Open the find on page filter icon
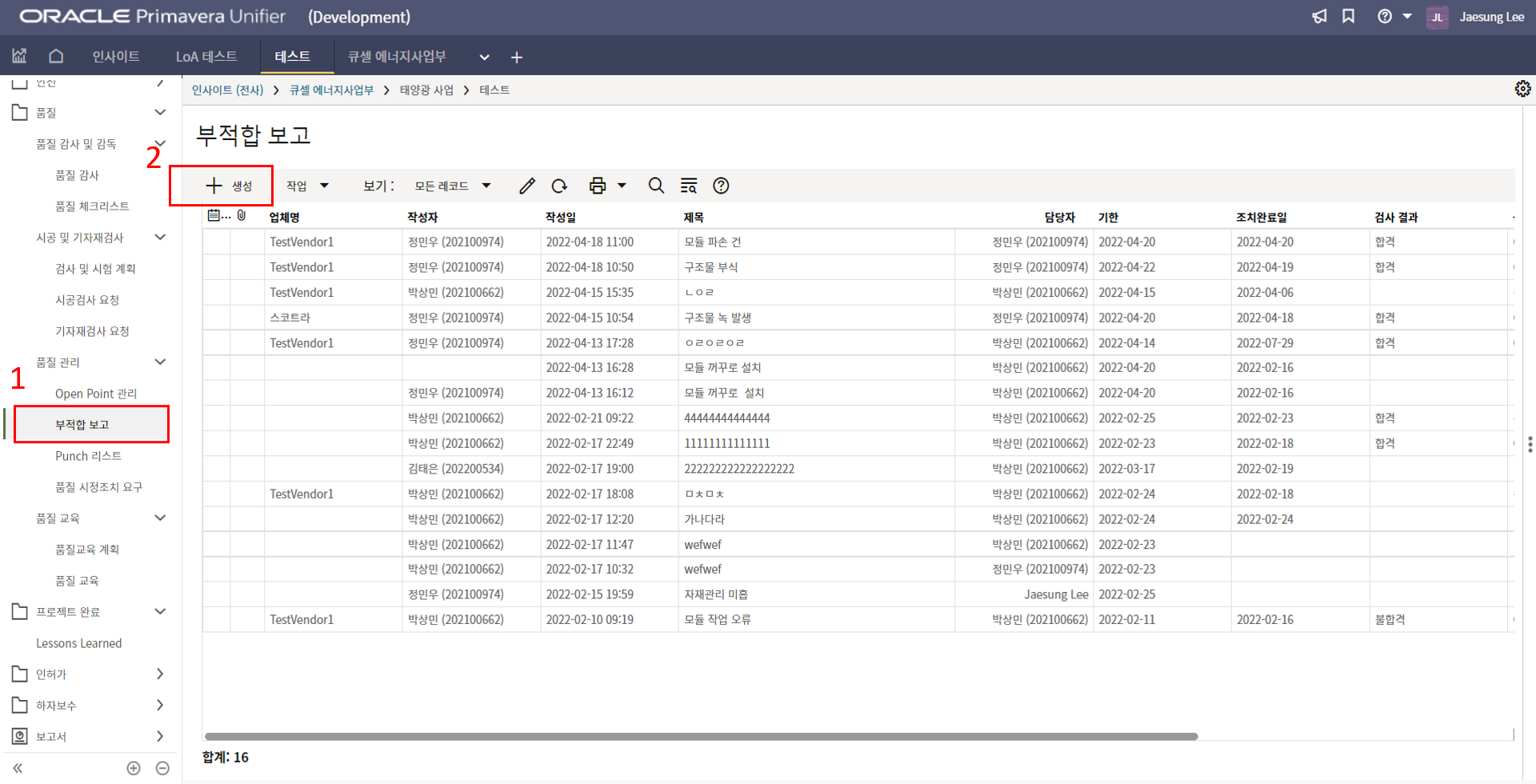The image size is (1536, 784). point(688,186)
